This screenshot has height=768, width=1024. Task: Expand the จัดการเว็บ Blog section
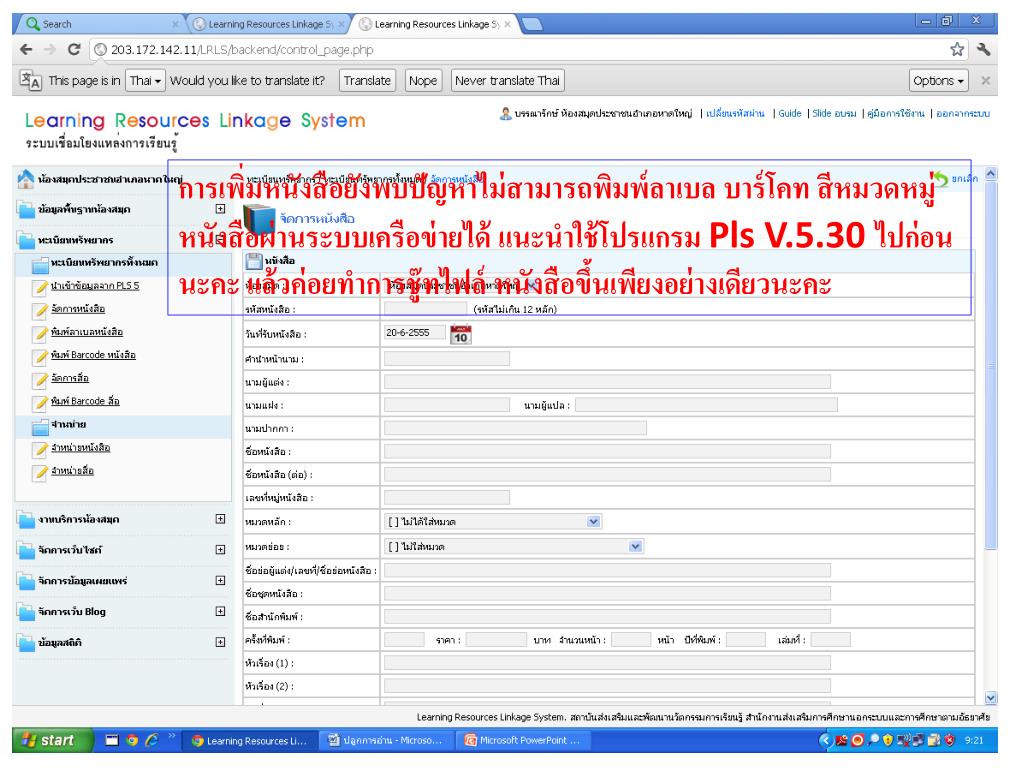pyautogui.click(x=220, y=611)
